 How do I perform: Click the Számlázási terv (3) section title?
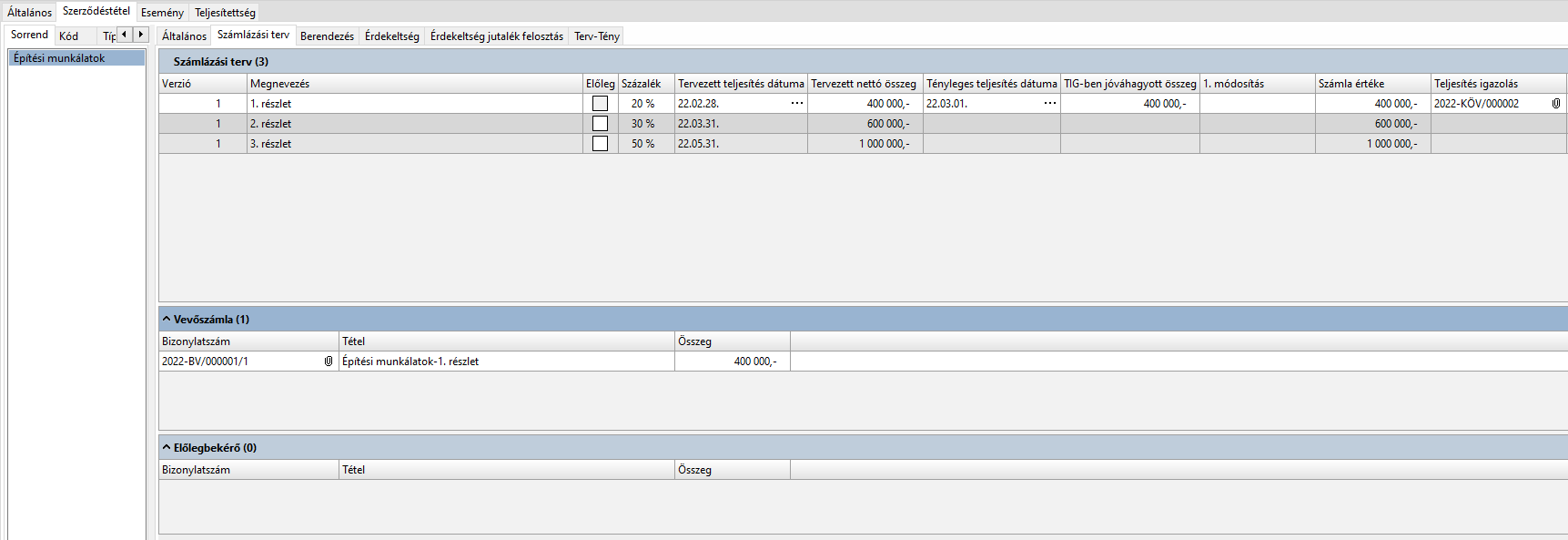[x=221, y=62]
